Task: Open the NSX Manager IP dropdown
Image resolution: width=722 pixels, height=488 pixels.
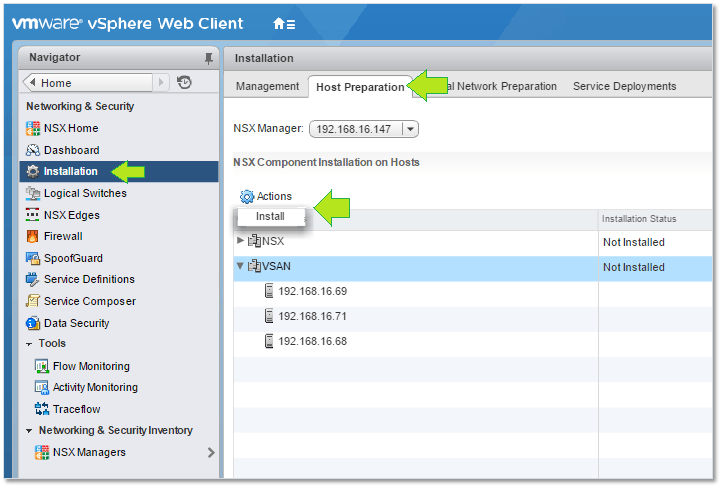Action: pos(410,129)
